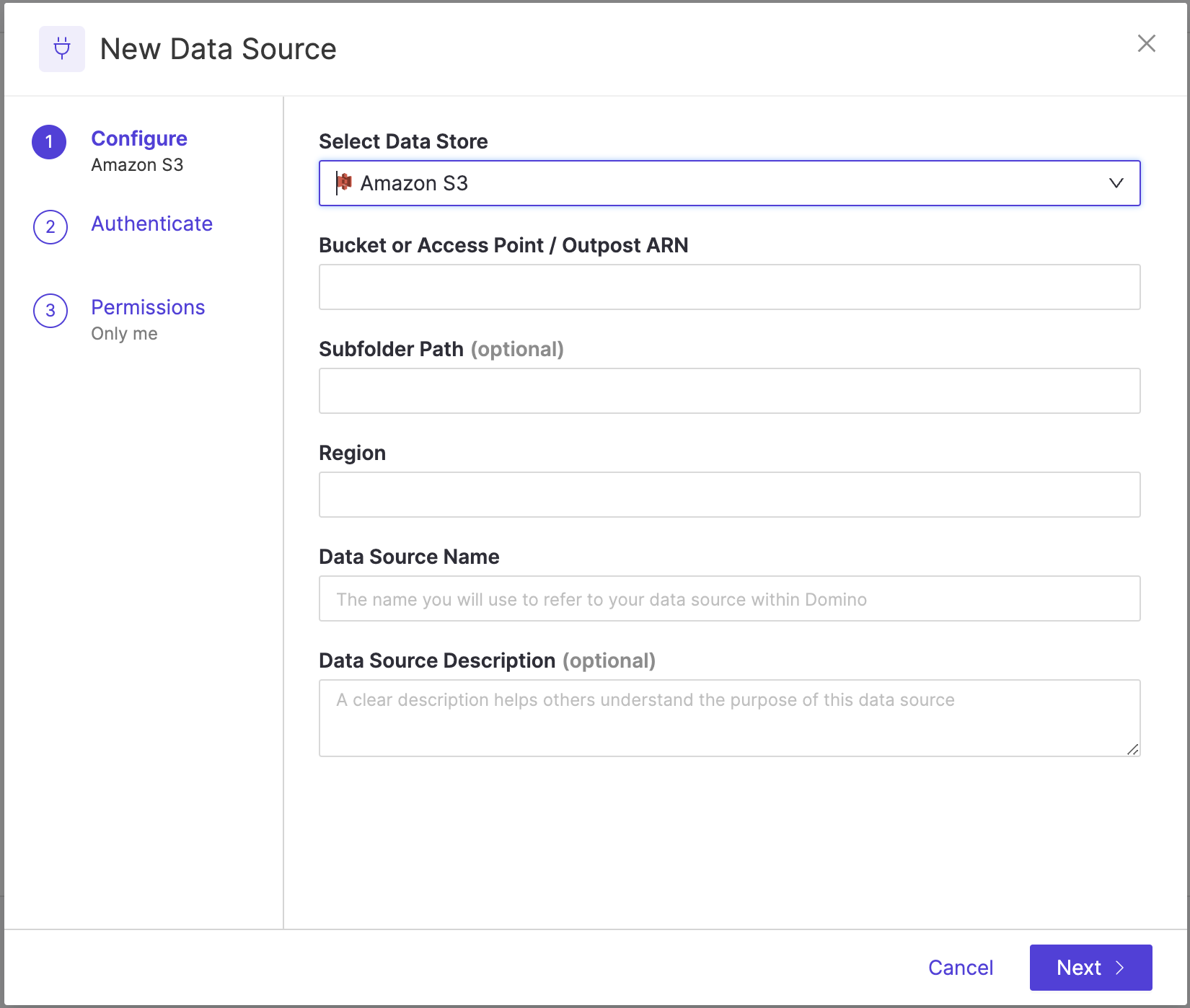Screen dimensions: 1190x1008
Task: Click the 'Data Source Description (optional)' label
Action: pos(488,660)
